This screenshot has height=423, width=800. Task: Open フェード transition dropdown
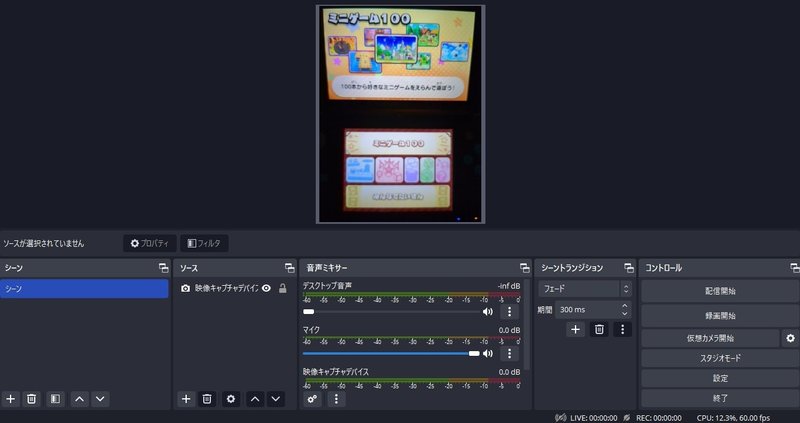point(585,289)
